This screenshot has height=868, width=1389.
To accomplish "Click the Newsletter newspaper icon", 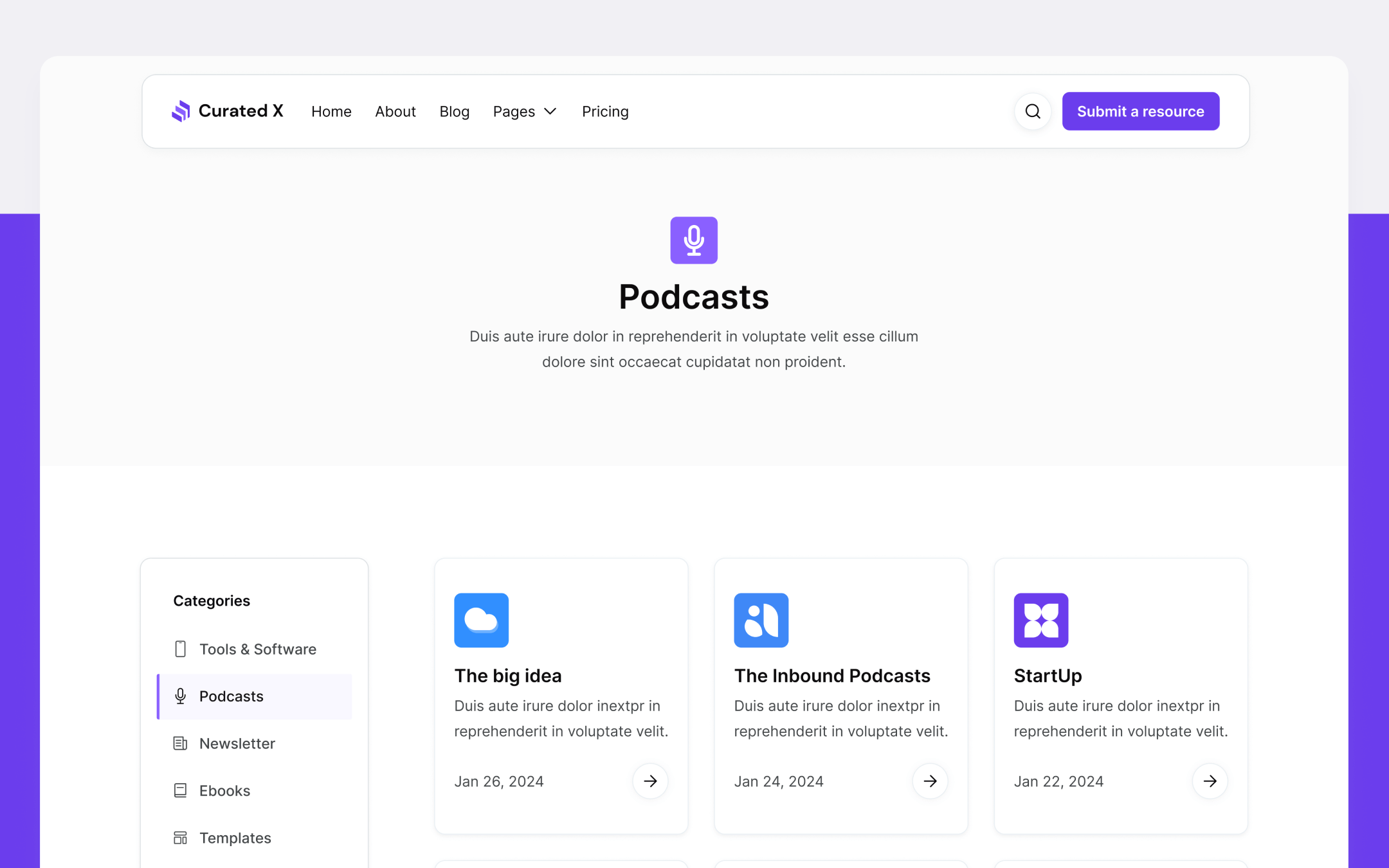I will [180, 743].
